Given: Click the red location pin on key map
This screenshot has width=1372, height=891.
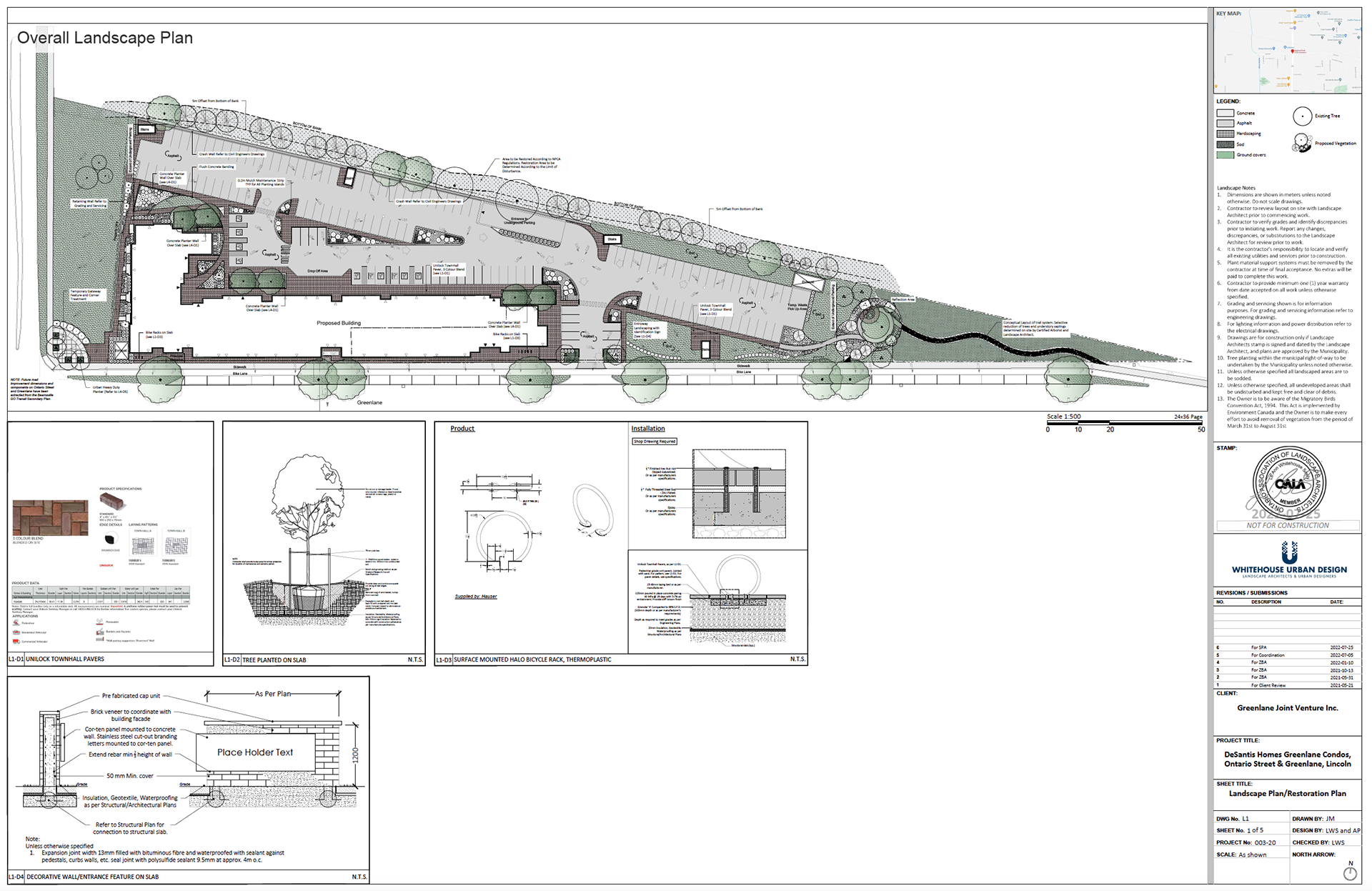Looking at the screenshot, I should [x=1293, y=51].
